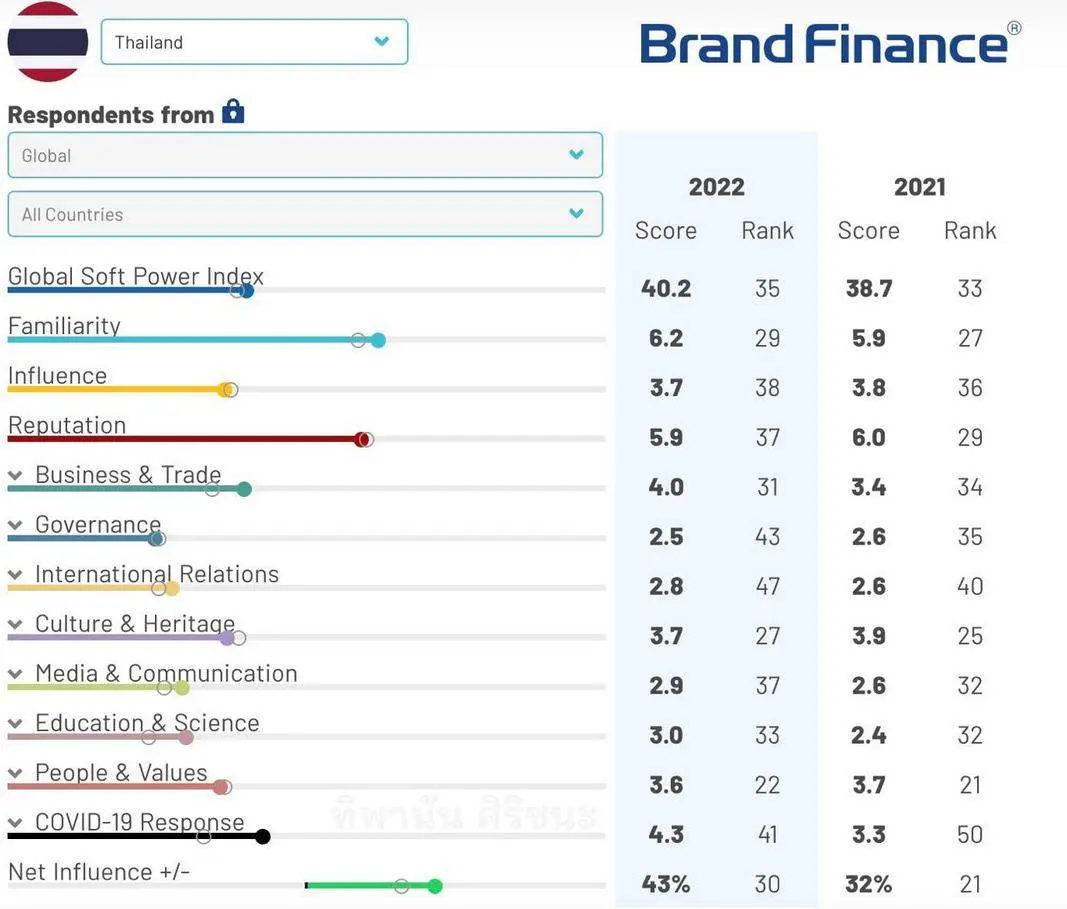Click the Net Influence green slider handle
This screenshot has height=909, width=1067.
point(434,886)
